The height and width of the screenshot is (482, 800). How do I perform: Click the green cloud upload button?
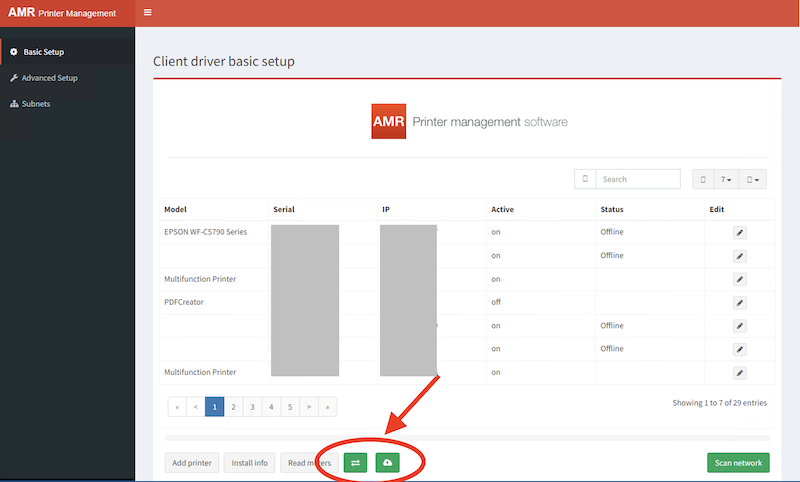[x=387, y=462]
